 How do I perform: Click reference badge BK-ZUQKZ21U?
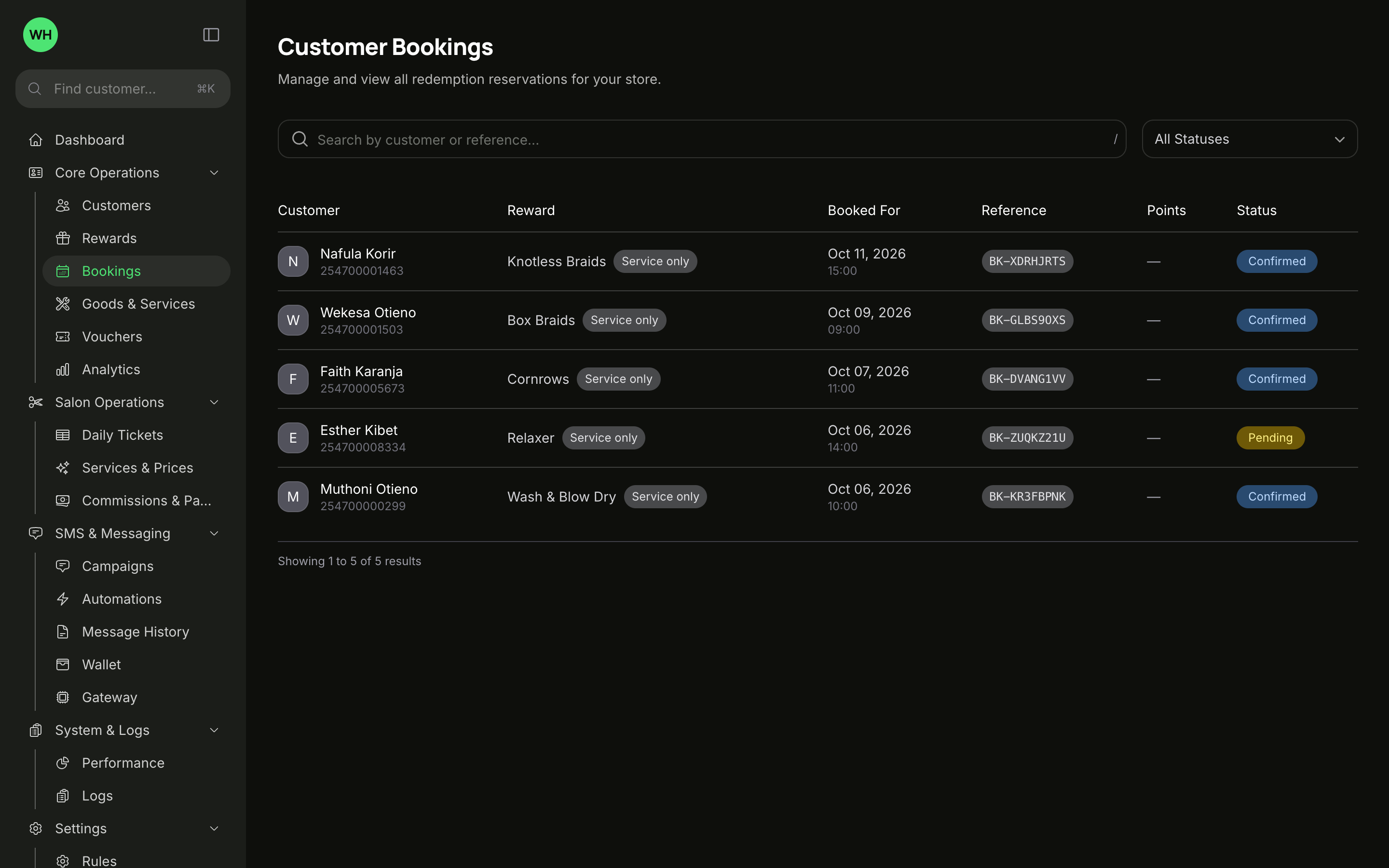click(1027, 437)
